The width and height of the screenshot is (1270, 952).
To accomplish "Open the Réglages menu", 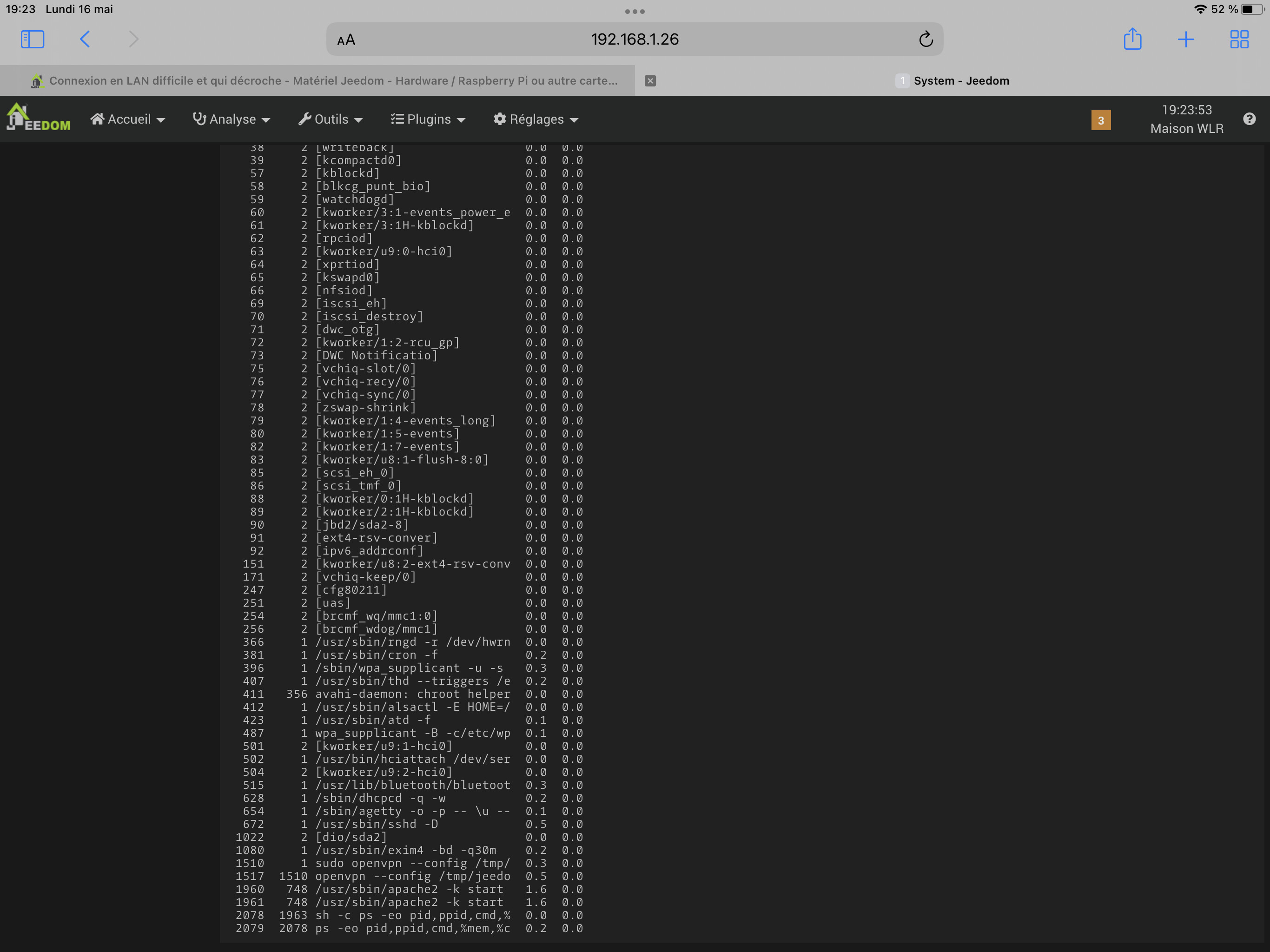I will point(536,119).
